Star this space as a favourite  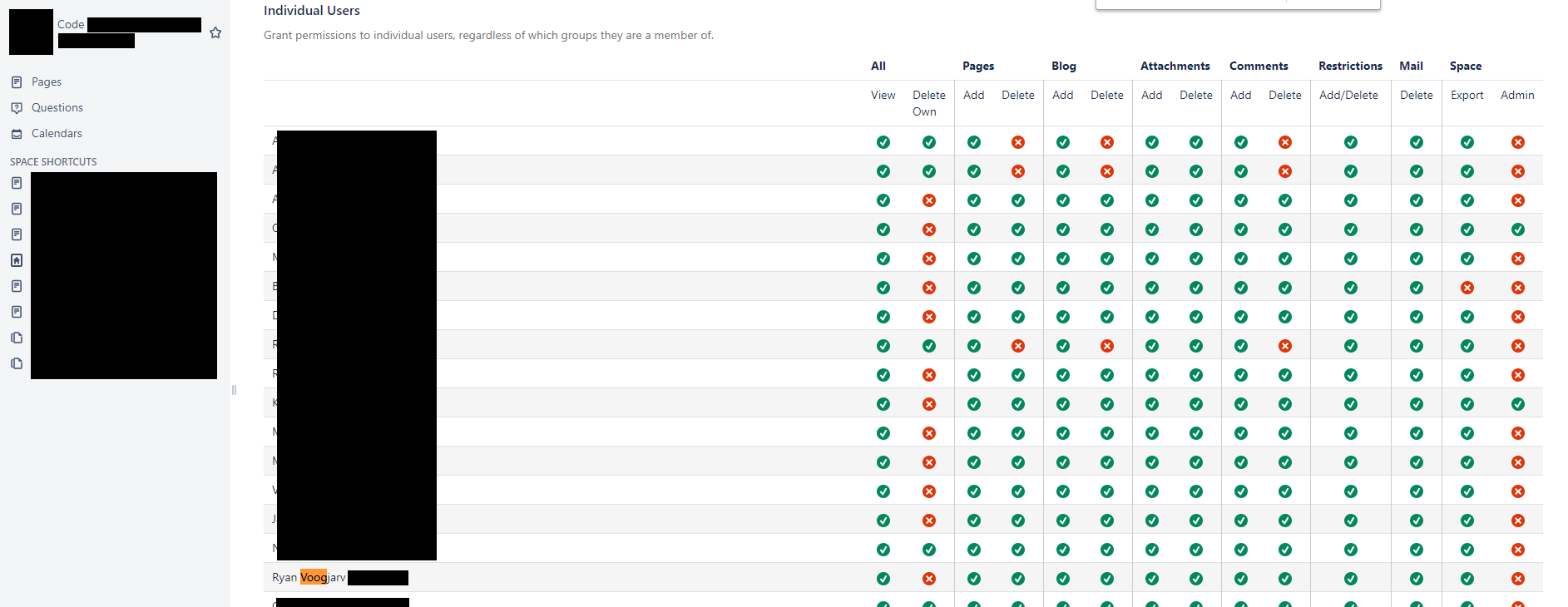(x=215, y=32)
